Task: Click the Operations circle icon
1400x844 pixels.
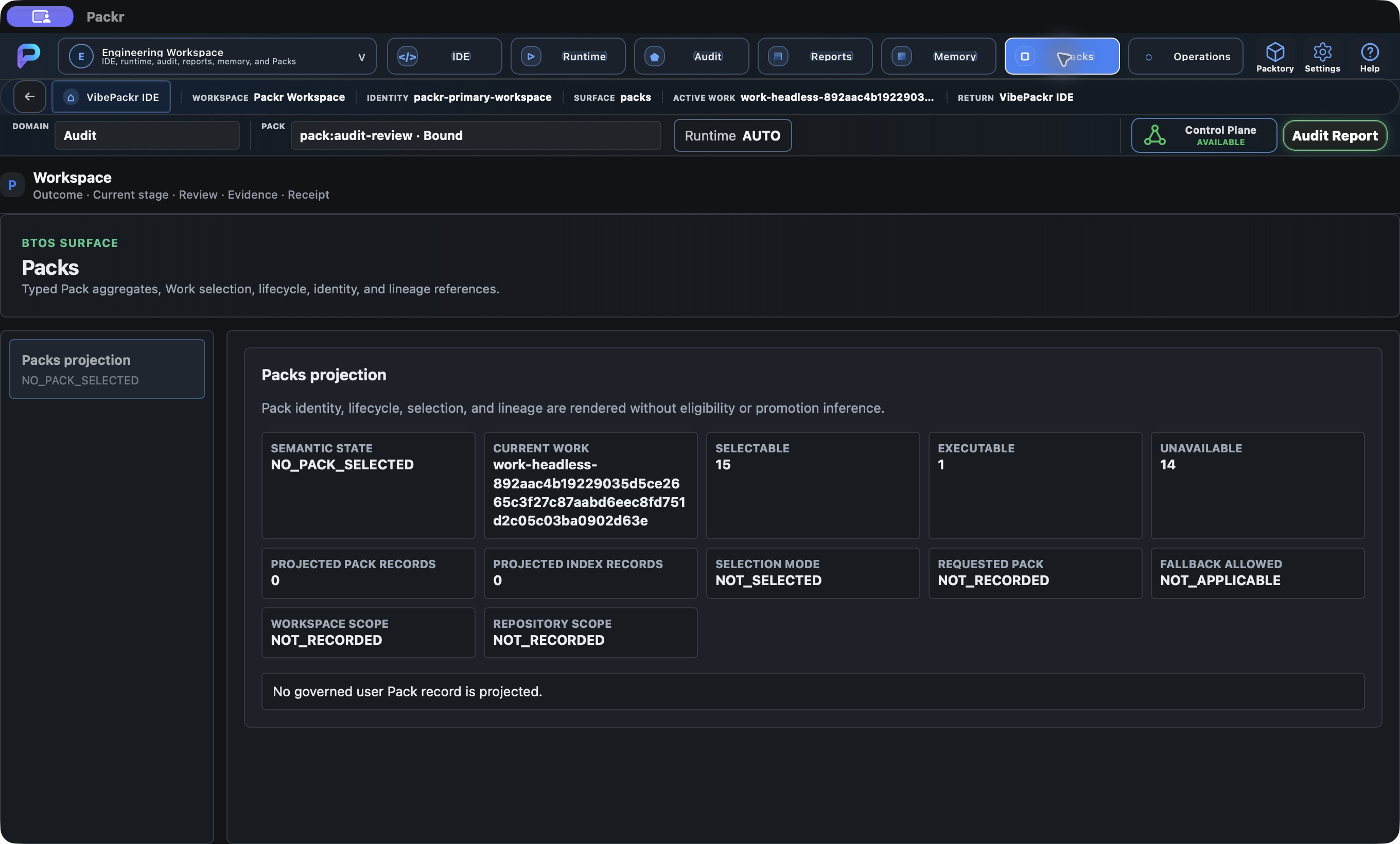Action: (x=1148, y=57)
